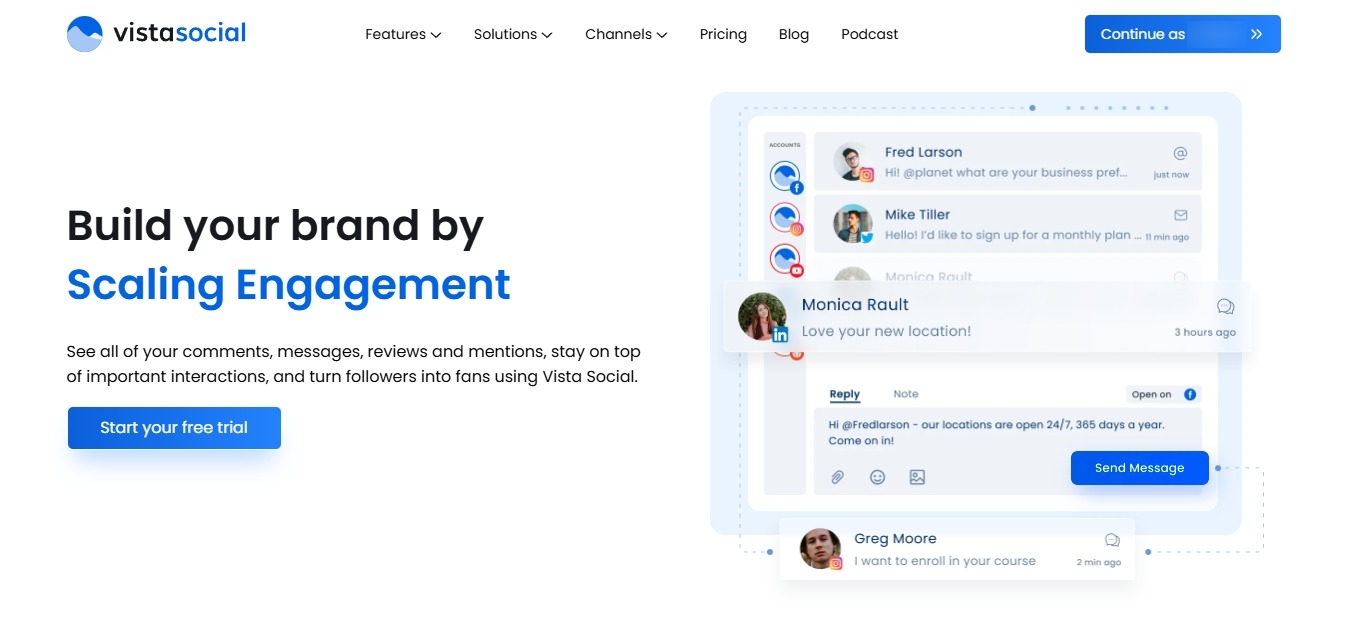Select the Facebook account icon in sidebar
The image size is (1348, 640).
point(786,177)
